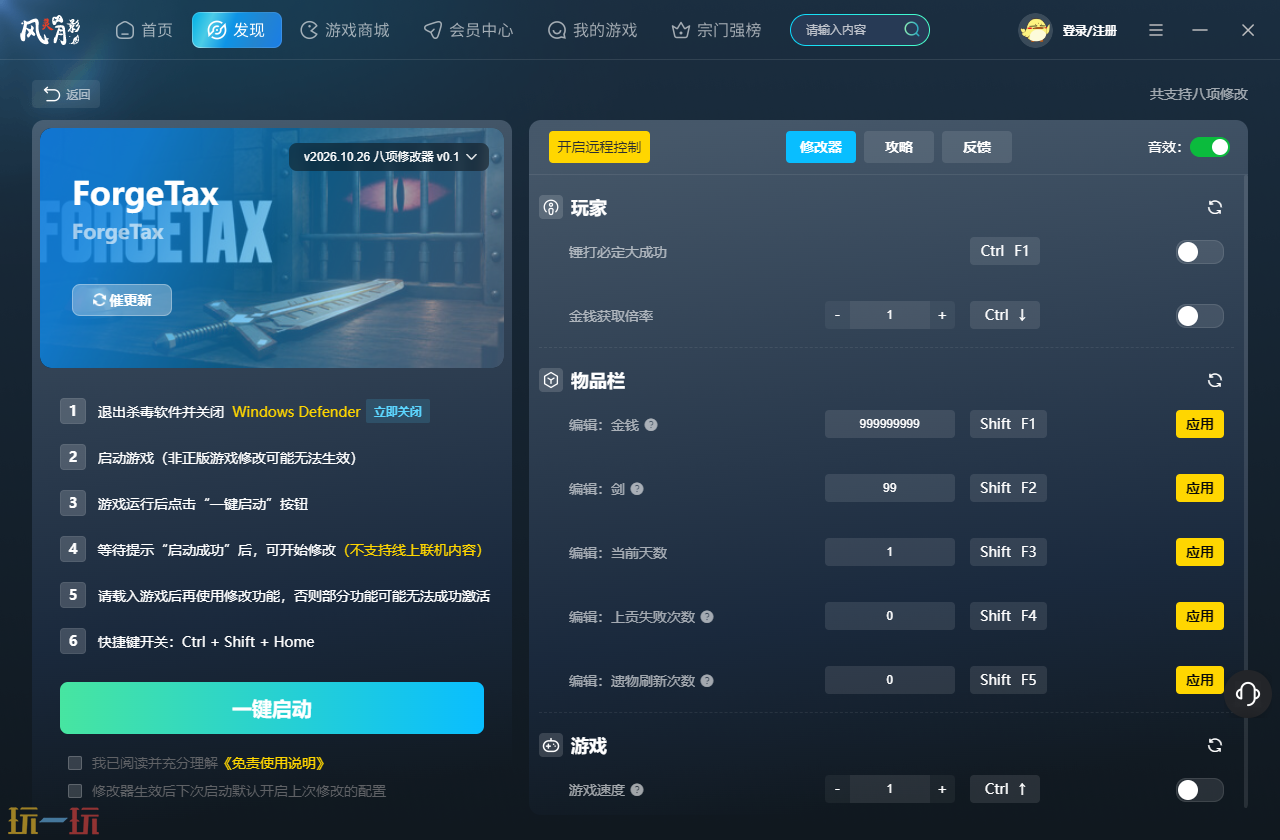Viewport: 1280px width, 840px height.
Task: Toggle 金钱获取倍率 switch
Action: (x=1199, y=316)
